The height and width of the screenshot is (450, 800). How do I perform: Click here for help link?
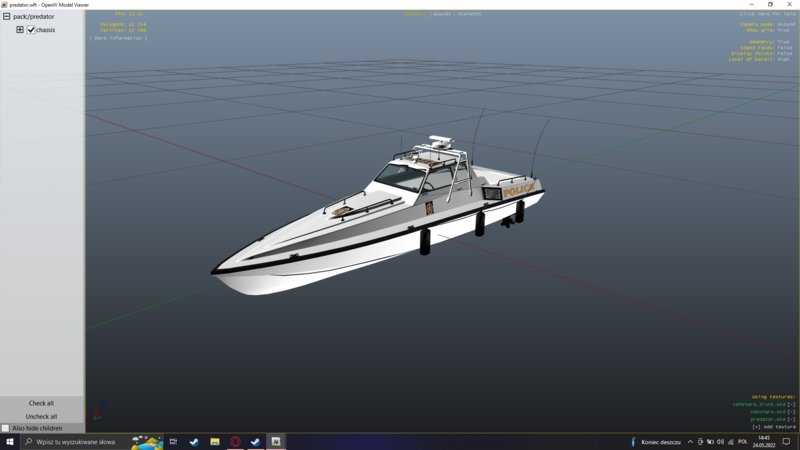(768, 14)
